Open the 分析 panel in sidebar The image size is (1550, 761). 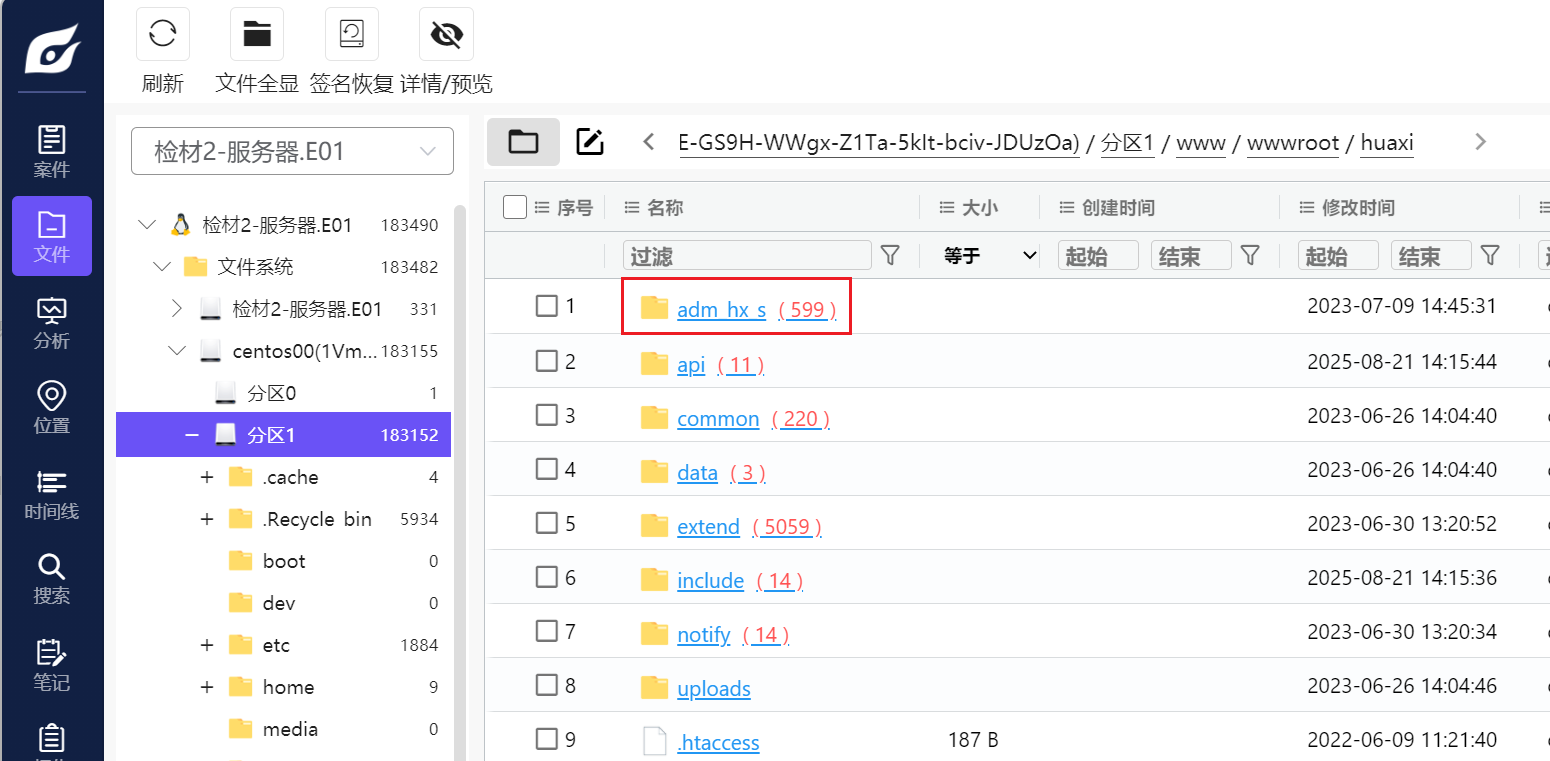(51, 322)
